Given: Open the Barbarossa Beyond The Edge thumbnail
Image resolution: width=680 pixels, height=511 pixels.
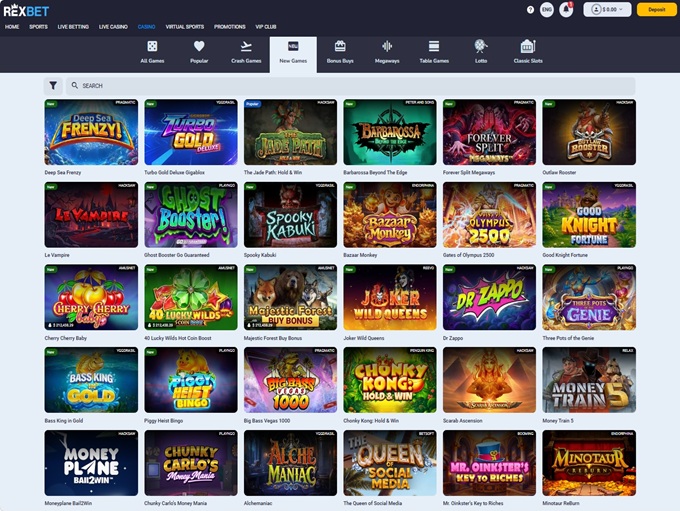Looking at the screenshot, I should (x=390, y=132).
